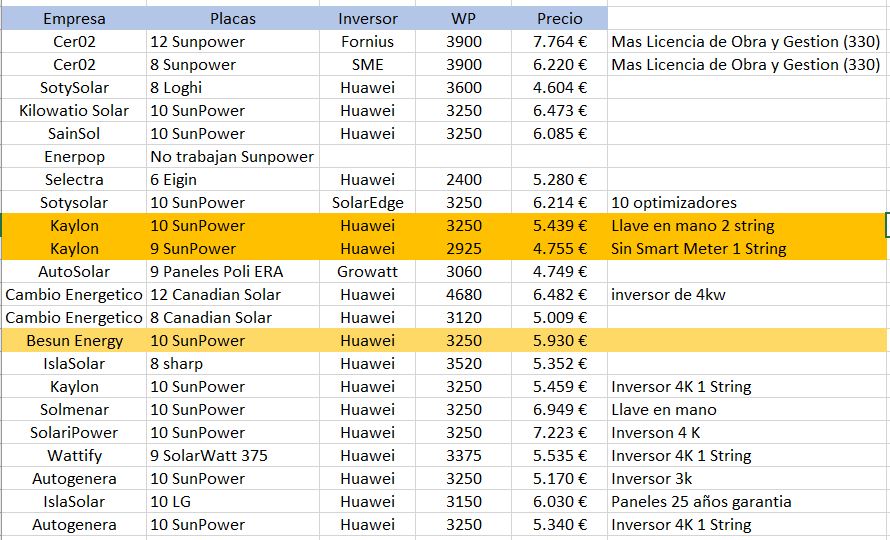Click the Growatt inverter cell

click(367, 271)
